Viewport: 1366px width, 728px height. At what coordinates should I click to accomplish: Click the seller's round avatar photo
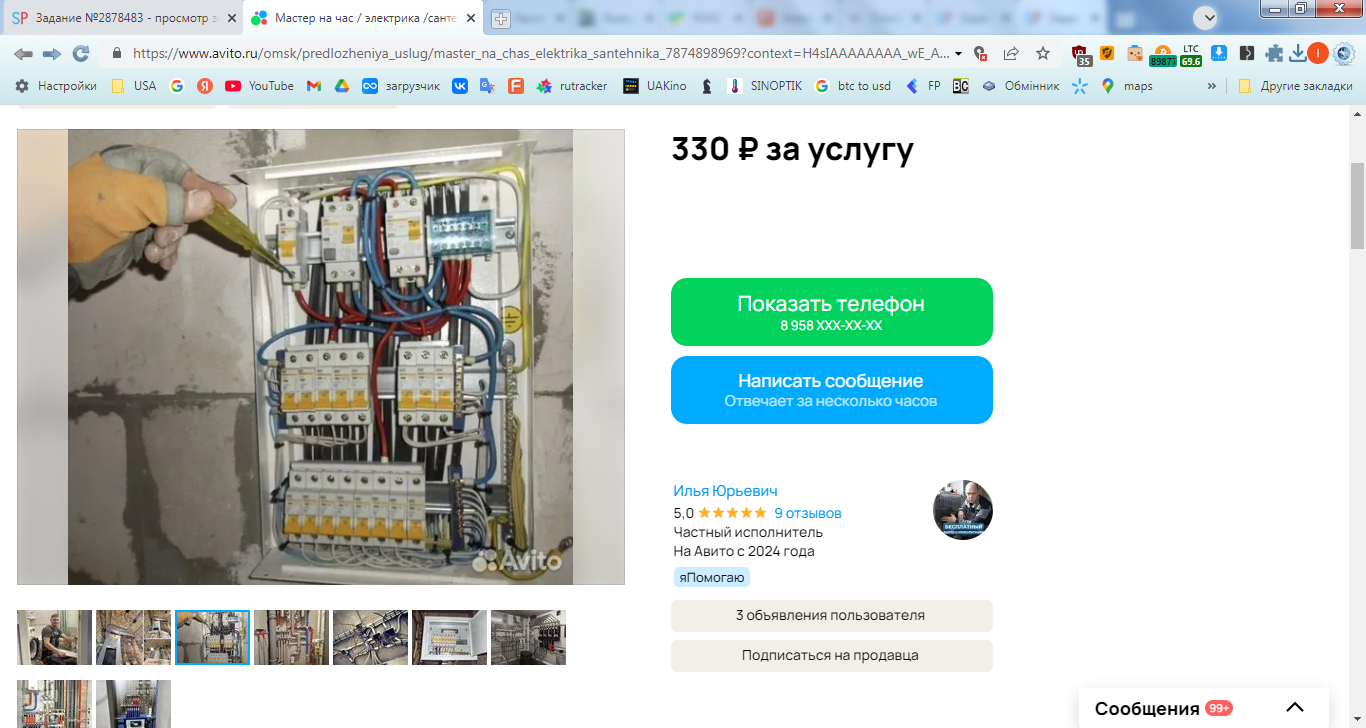click(x=962, y=510)
